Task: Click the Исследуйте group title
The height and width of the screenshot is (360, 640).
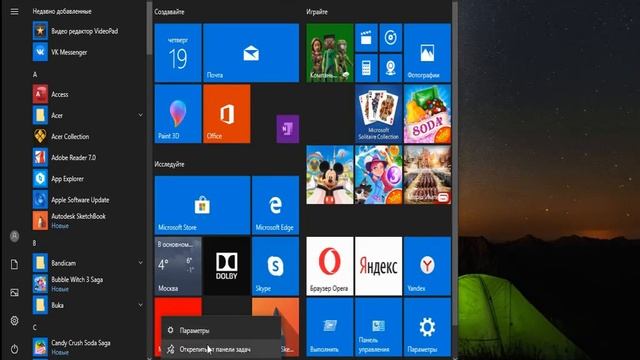Action: coord(169,164)
